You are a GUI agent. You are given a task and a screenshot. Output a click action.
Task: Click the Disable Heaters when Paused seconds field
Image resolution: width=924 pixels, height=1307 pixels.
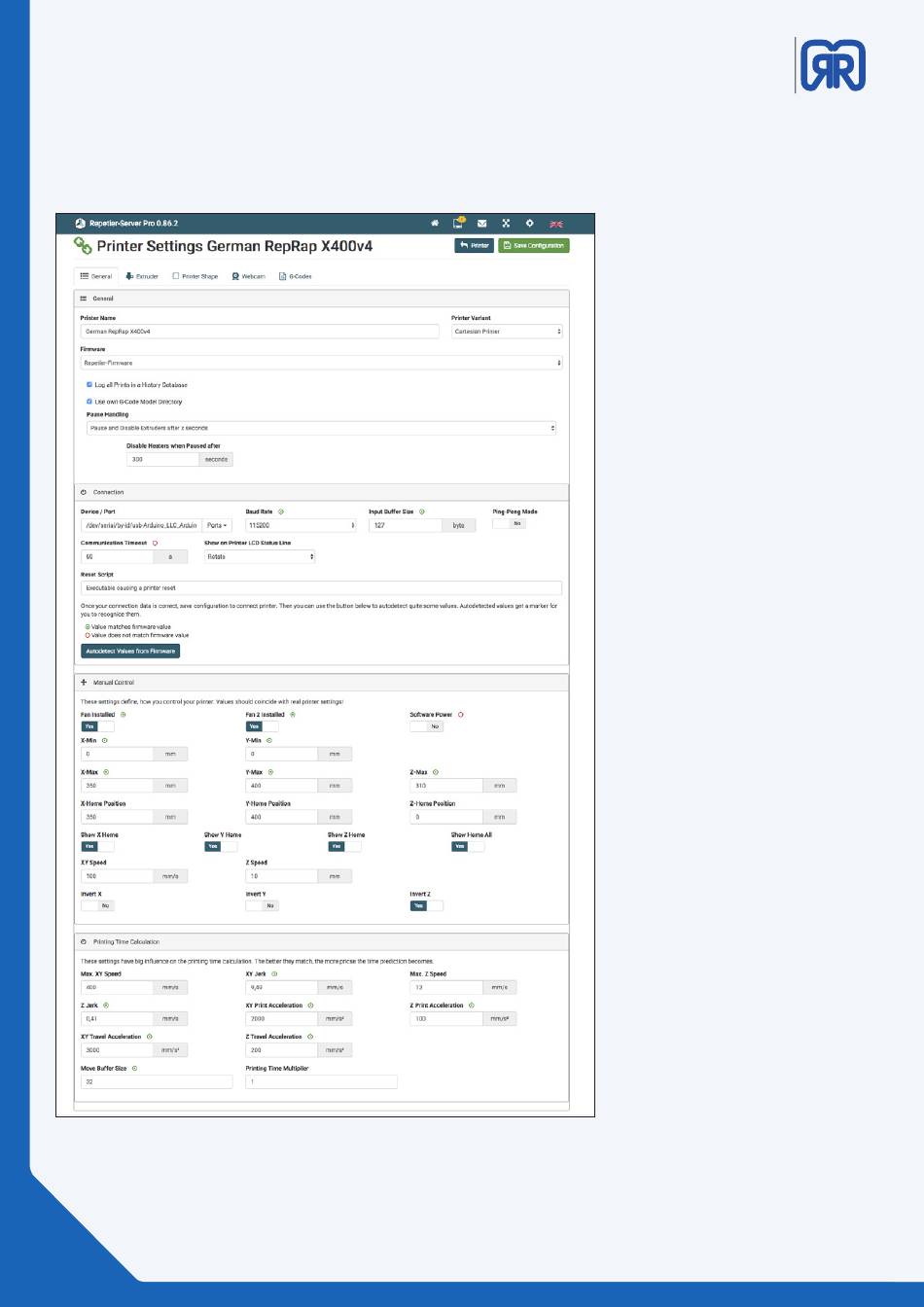[162, 459]
